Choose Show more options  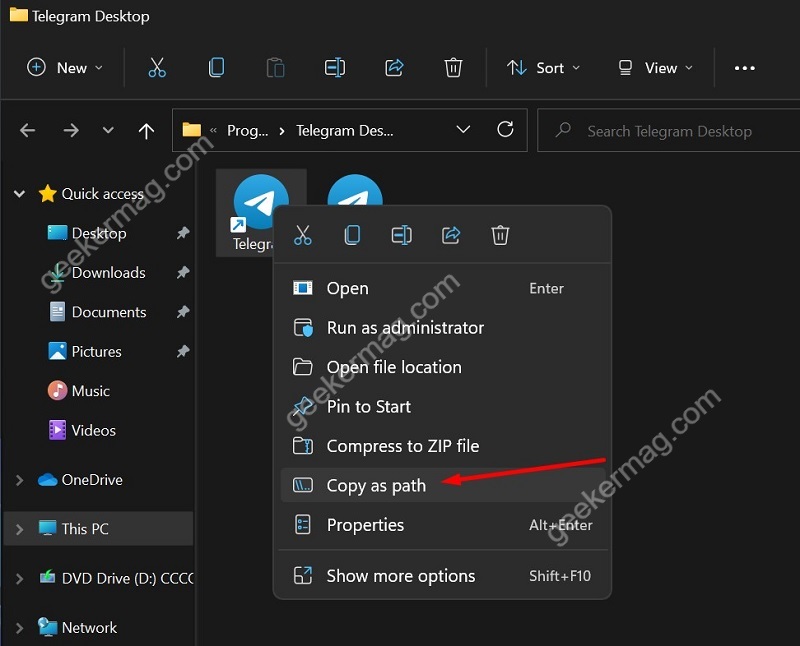(443, 576)
